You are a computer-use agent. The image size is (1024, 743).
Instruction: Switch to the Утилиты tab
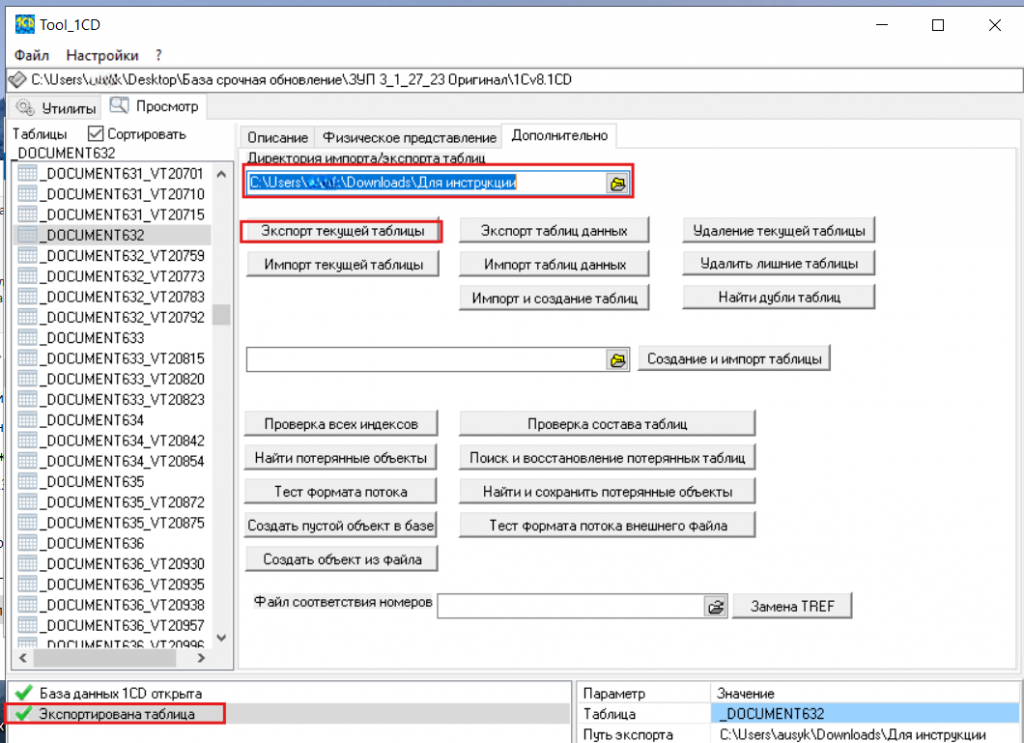pyautogui.click(x=56, y=108)
